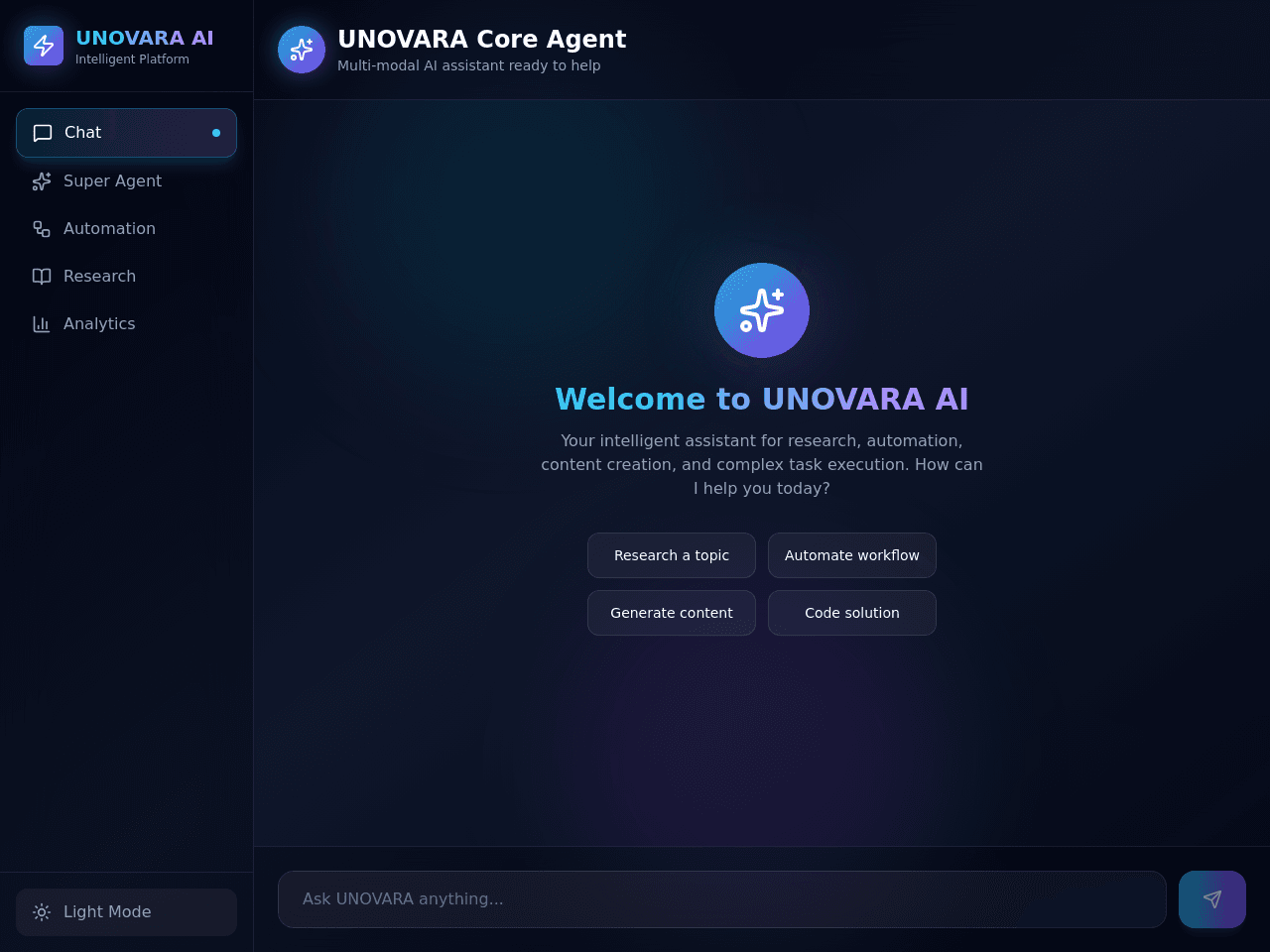
Task: Click the UNOVARA Core Agent heading
Action: tap(482, 39)
